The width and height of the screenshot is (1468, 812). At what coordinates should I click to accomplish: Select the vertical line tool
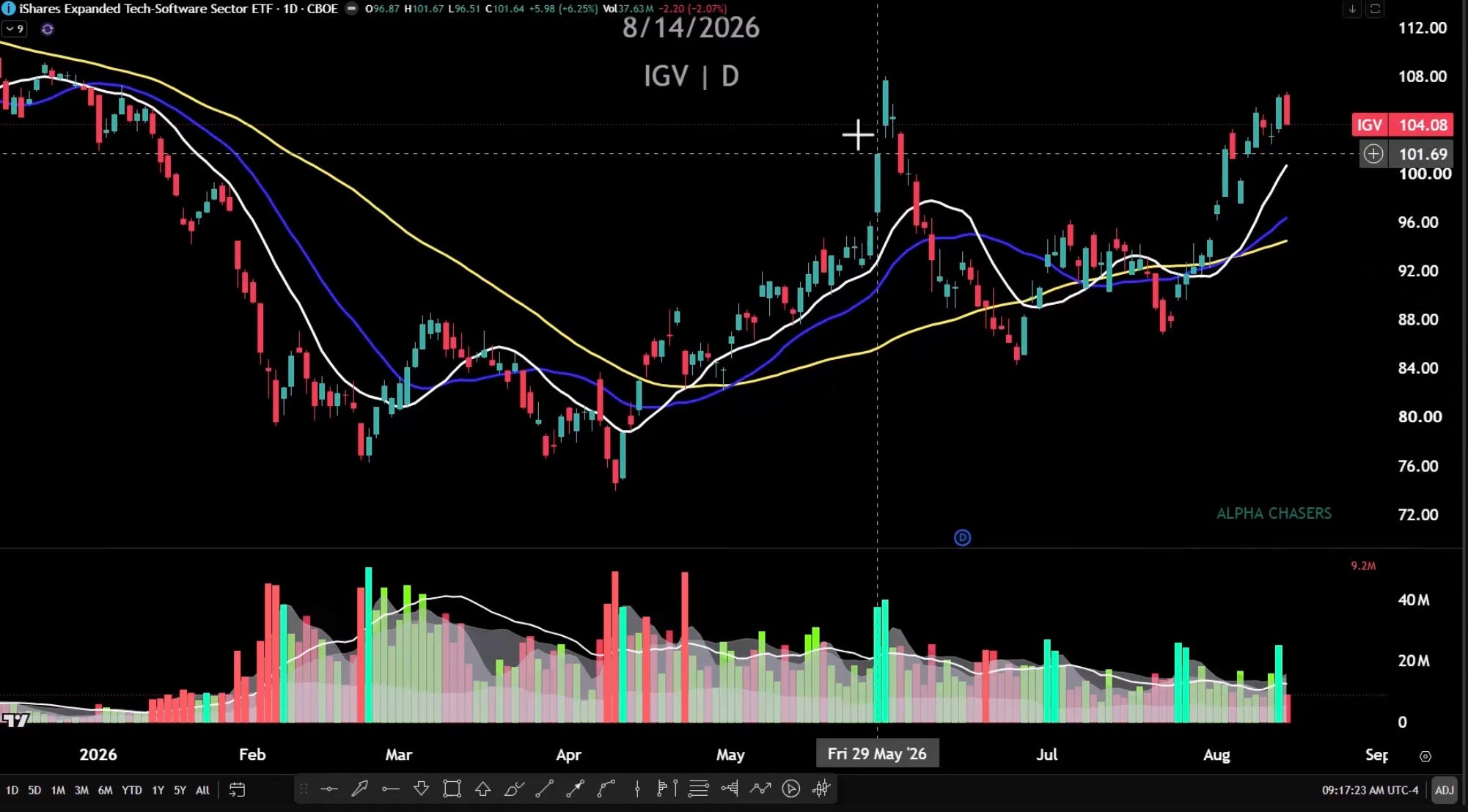pyautogui.click(x=637, y=789)
